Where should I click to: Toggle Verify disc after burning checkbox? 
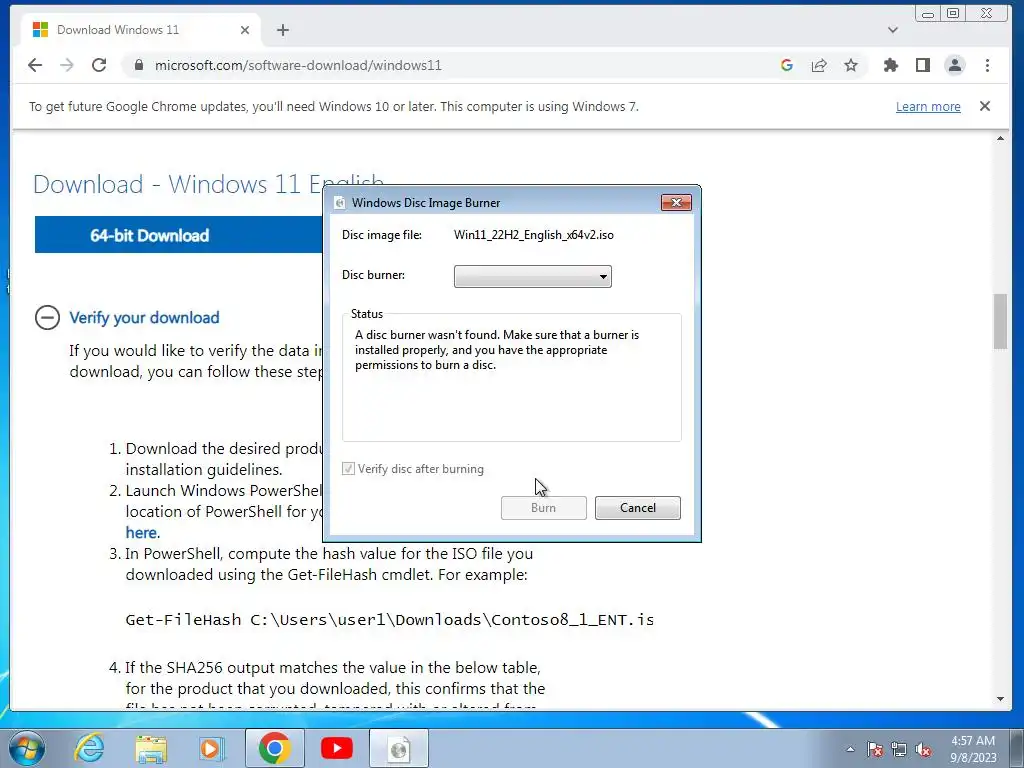click(x=348, y=469)
